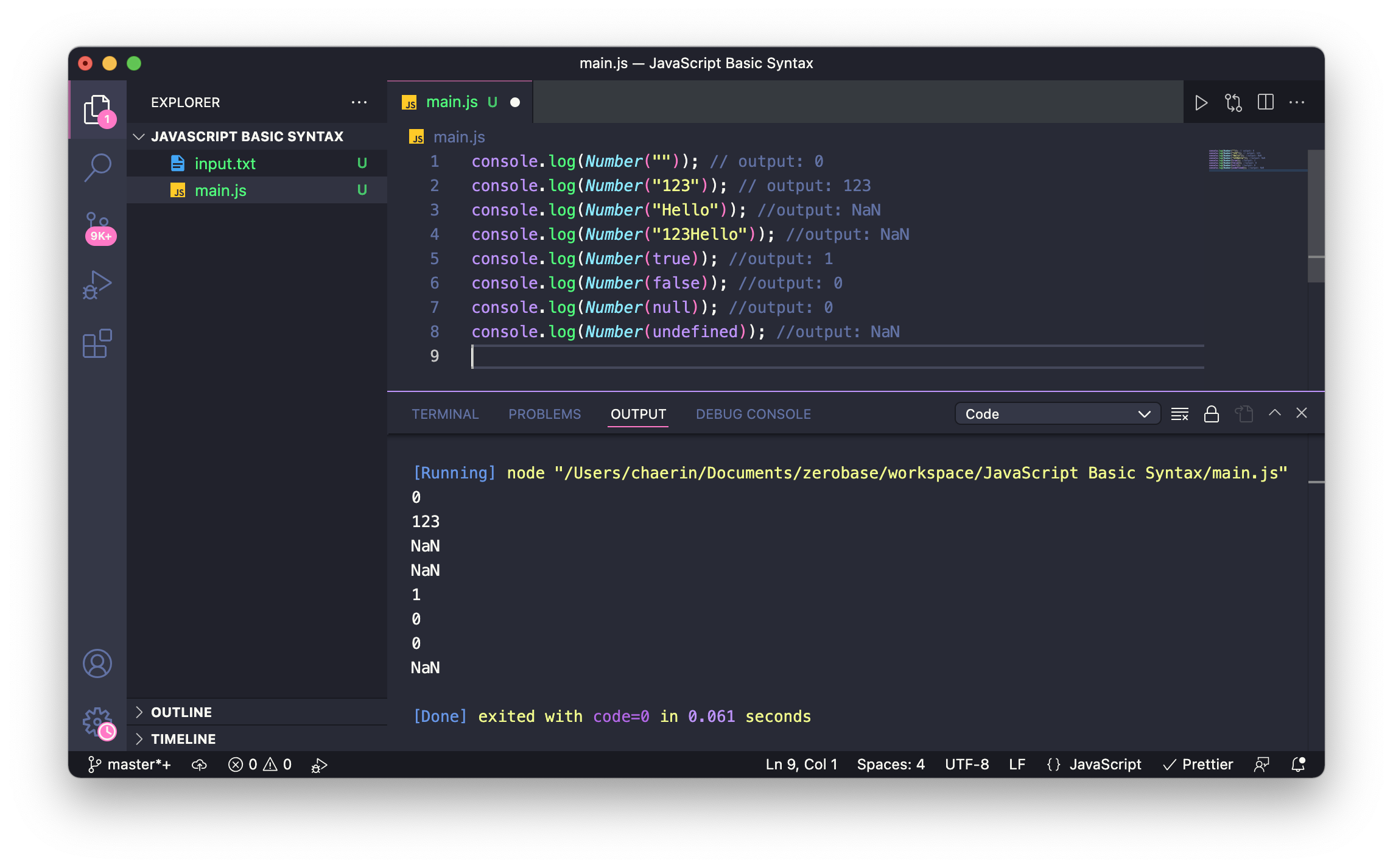The width and height of the screenshot is (1393, 868).
Task: Split the editor to the right
Action: (1265, 102)
